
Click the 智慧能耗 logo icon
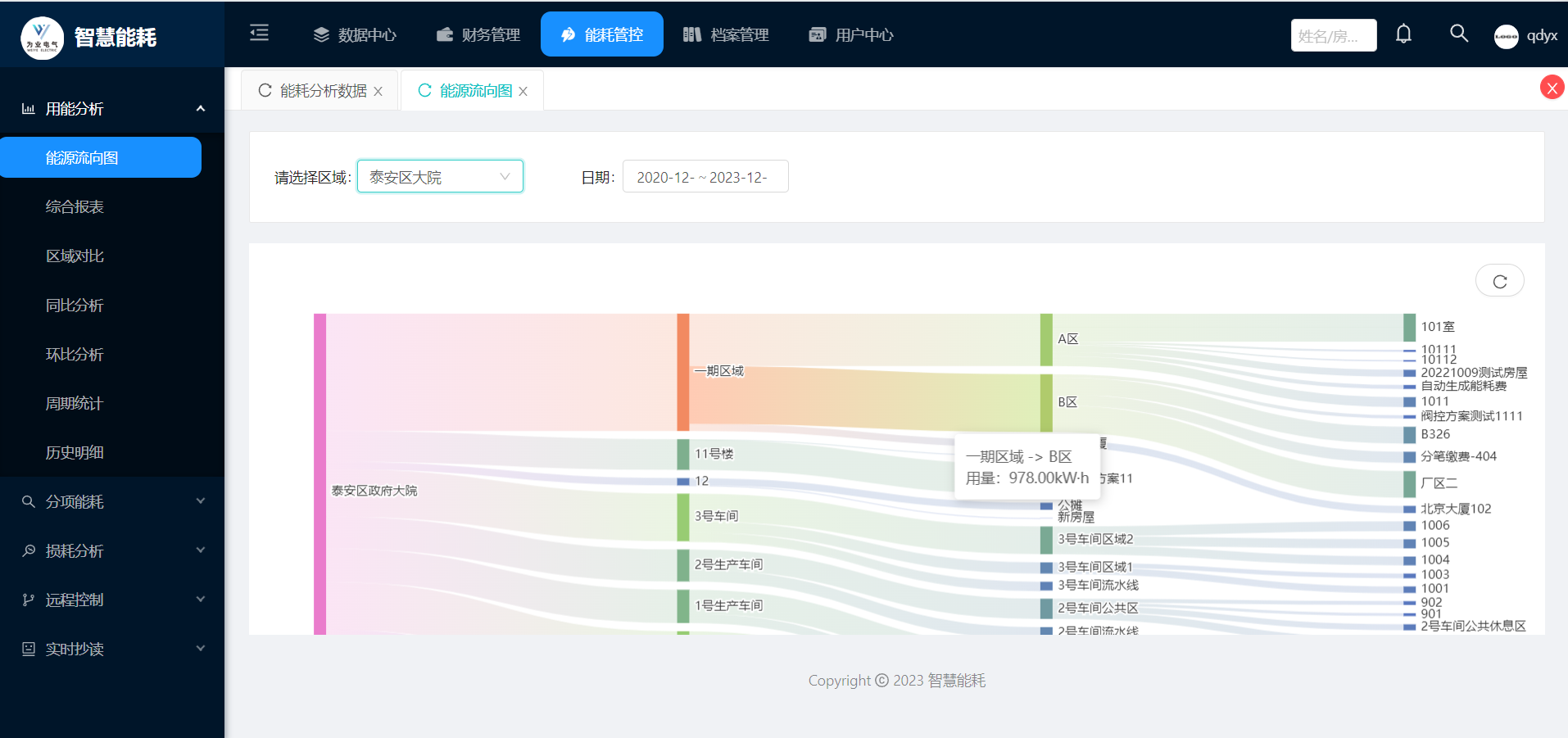pyautogui.click(x=42, y=38)
